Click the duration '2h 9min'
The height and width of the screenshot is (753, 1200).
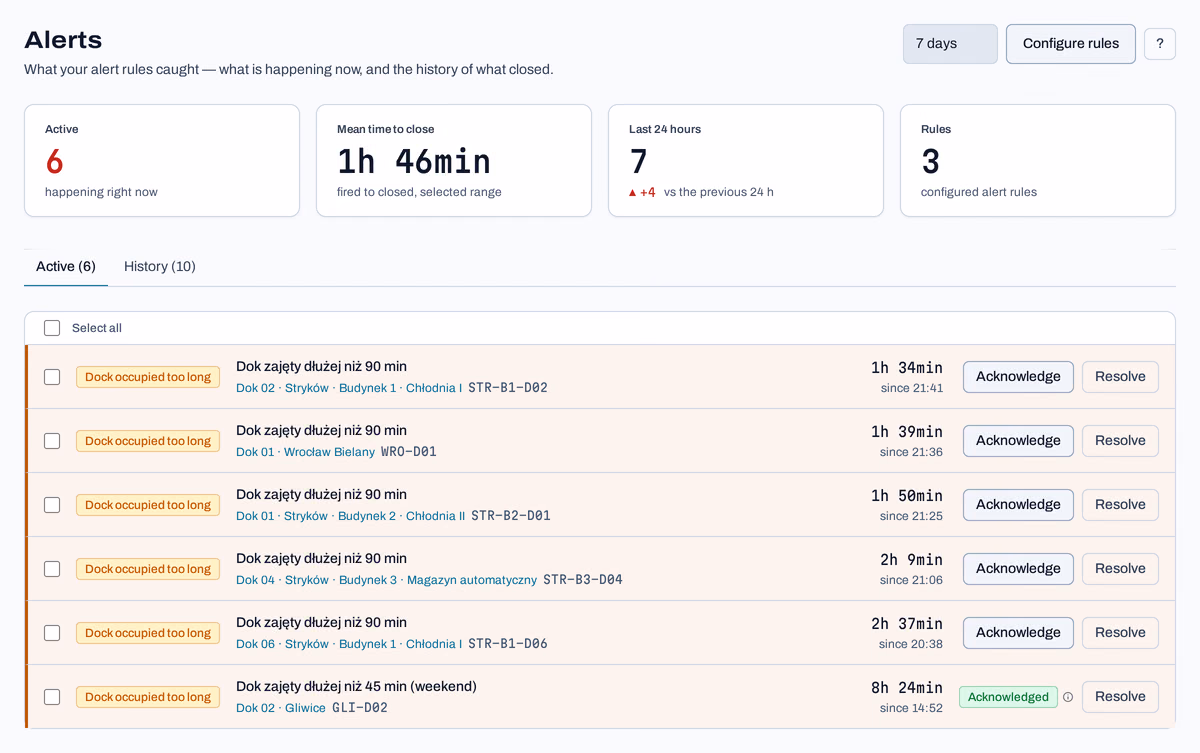tap(911, 560)
